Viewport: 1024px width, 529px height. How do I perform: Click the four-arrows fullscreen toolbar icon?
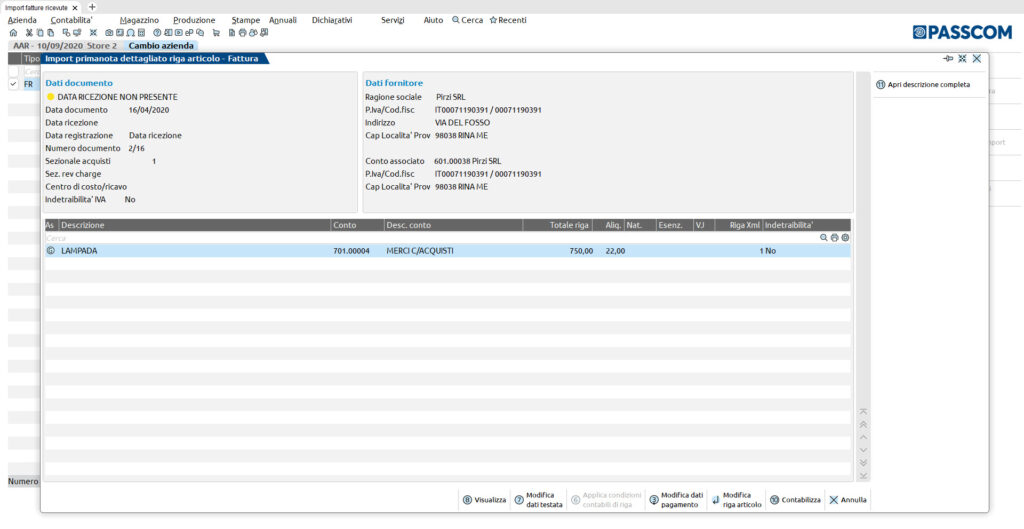[x=93, y=33]
